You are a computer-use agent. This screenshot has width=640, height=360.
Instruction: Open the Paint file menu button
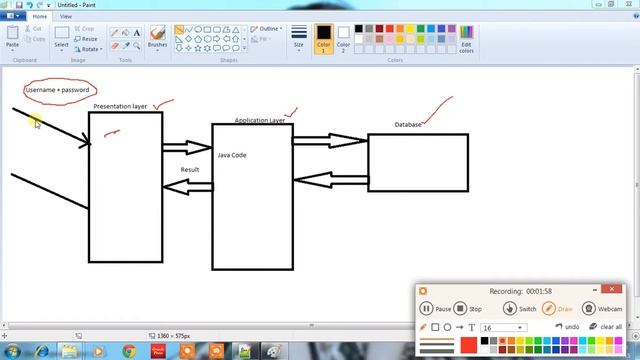[13, 16]
